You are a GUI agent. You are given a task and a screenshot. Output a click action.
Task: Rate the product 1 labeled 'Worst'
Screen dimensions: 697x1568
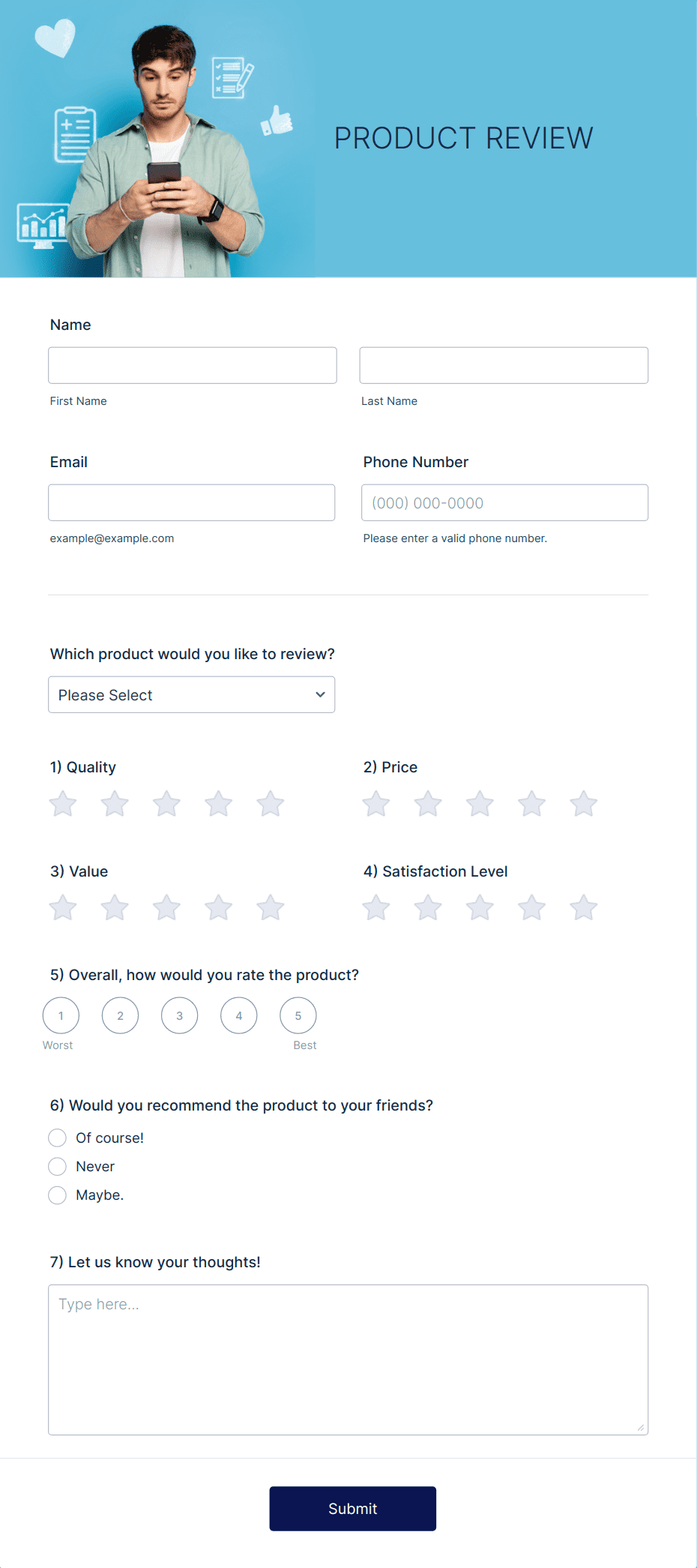pos(60,1015)
